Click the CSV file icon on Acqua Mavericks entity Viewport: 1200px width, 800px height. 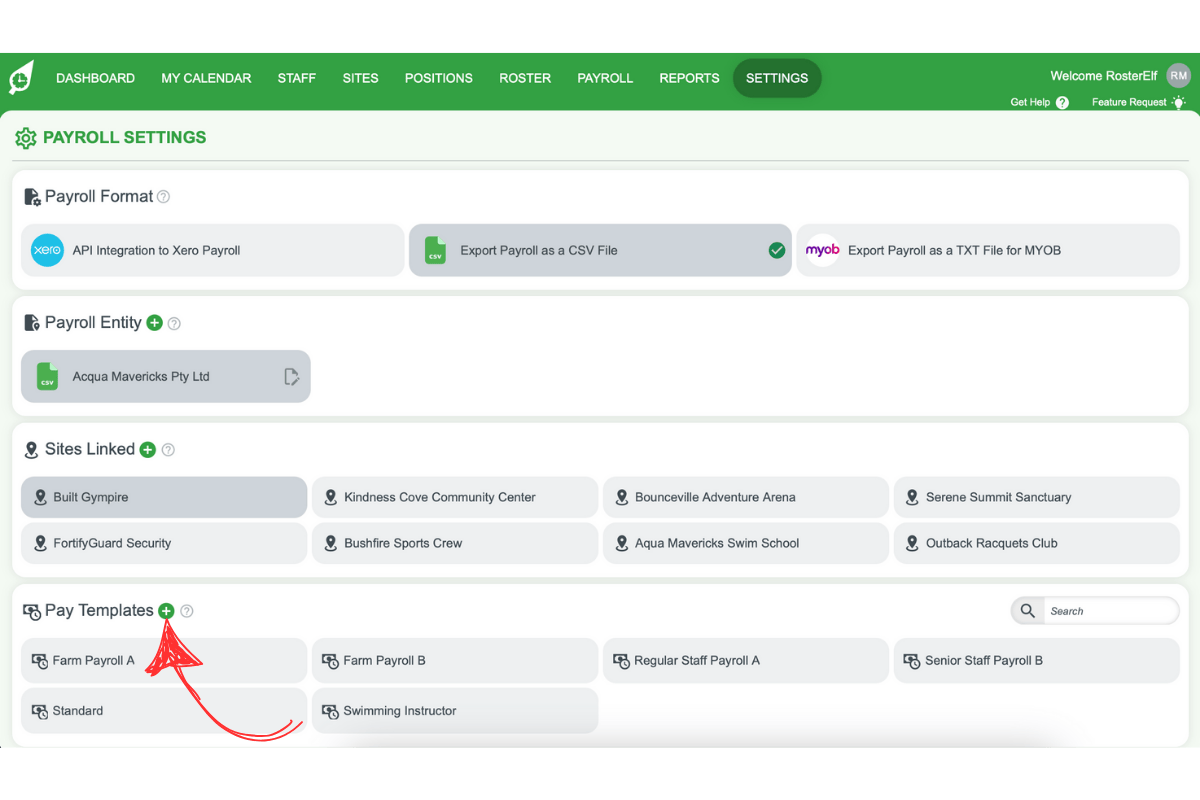point(47,377)
